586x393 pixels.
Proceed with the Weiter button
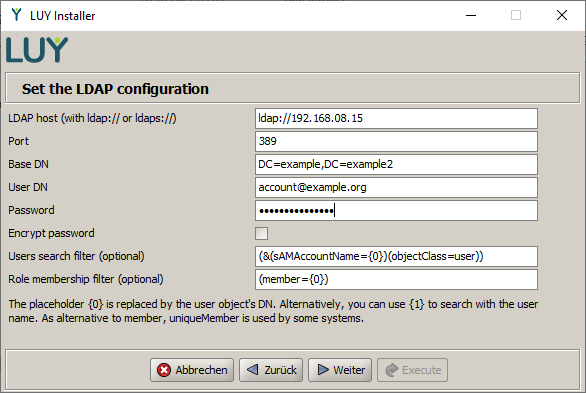click(x=340, y=370)
